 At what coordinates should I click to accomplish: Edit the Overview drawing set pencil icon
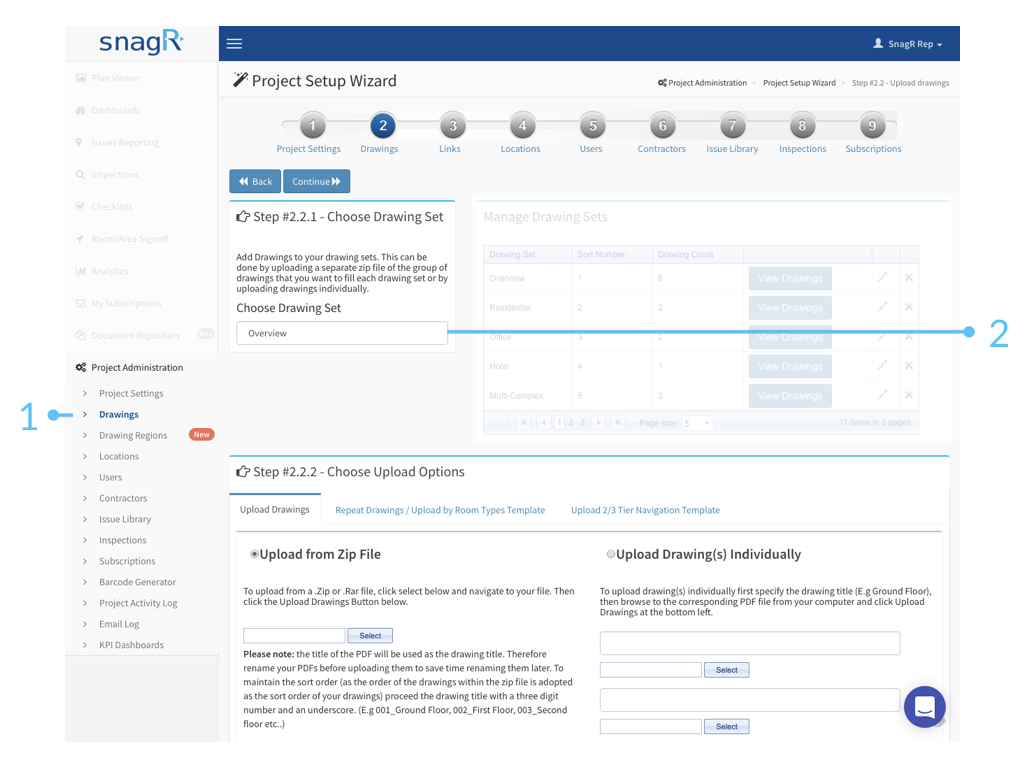(882, 278)
